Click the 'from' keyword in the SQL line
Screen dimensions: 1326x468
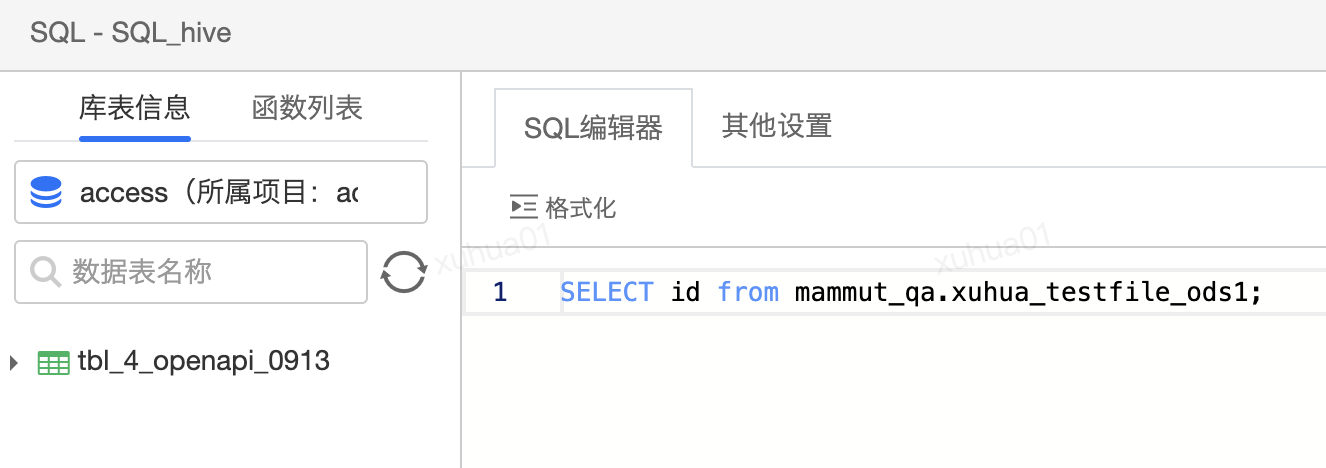coord(748,292)
